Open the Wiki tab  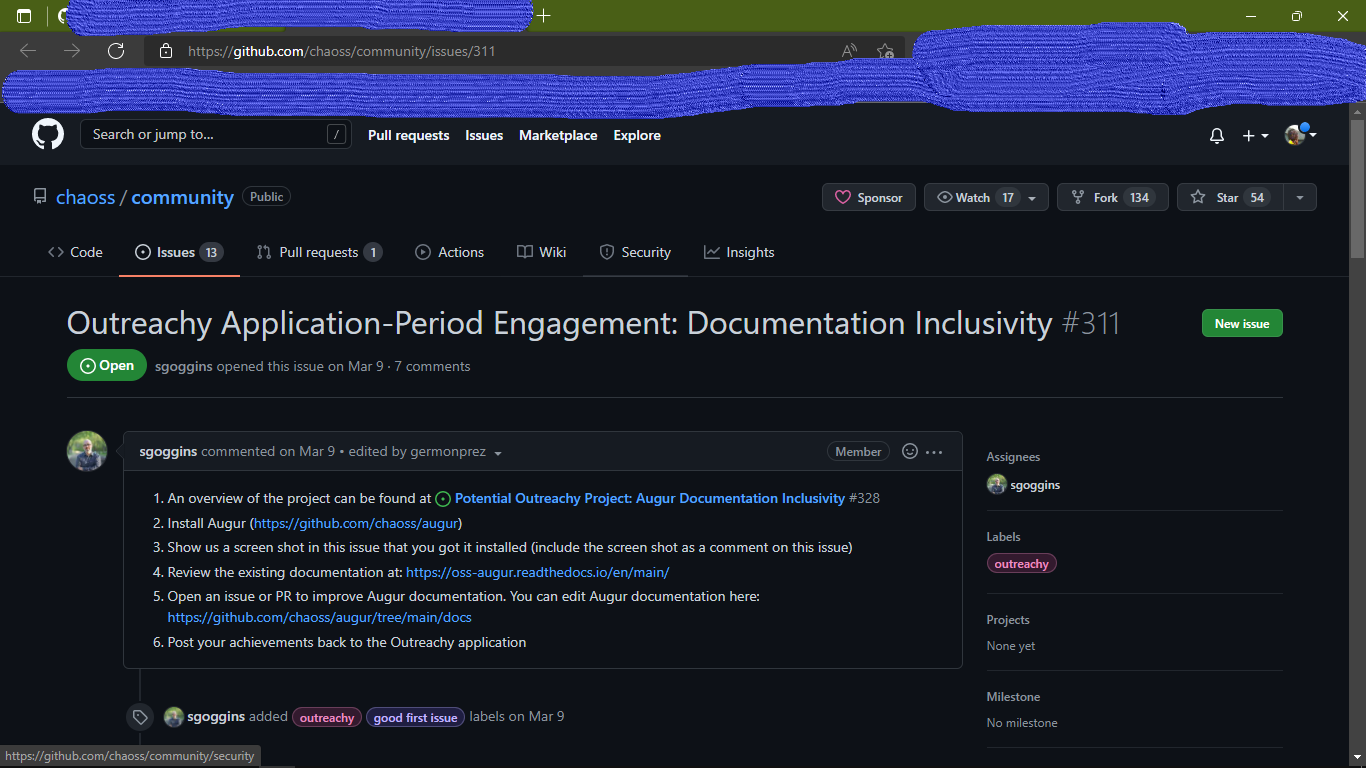pos(542,252)
